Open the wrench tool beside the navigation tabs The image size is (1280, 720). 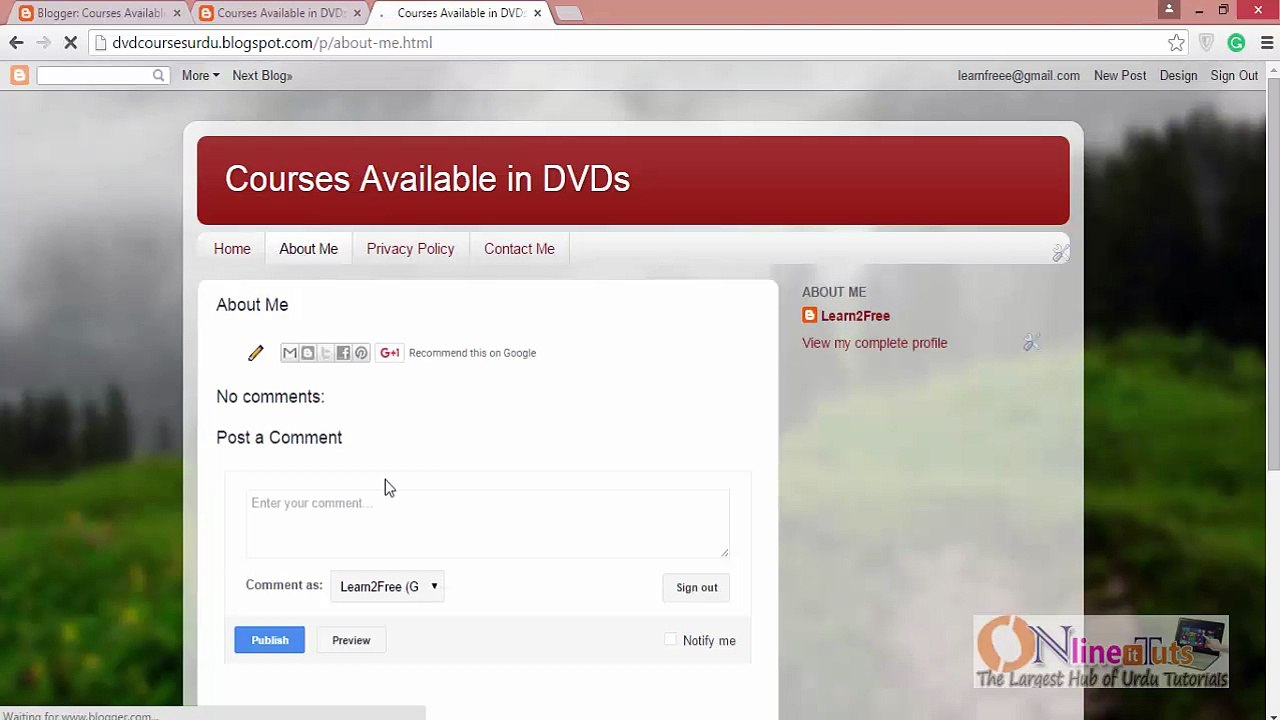click(1061, 253)
